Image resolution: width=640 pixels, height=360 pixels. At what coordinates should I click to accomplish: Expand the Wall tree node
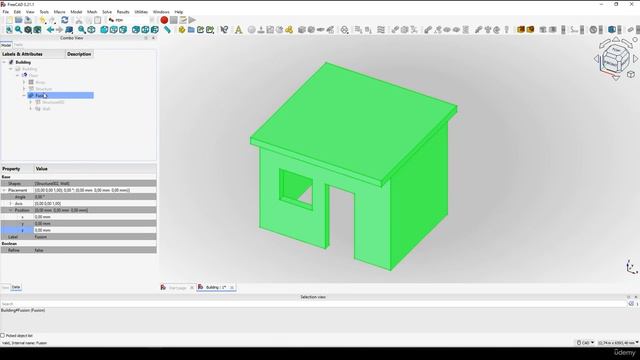click(x=31, y=109)
